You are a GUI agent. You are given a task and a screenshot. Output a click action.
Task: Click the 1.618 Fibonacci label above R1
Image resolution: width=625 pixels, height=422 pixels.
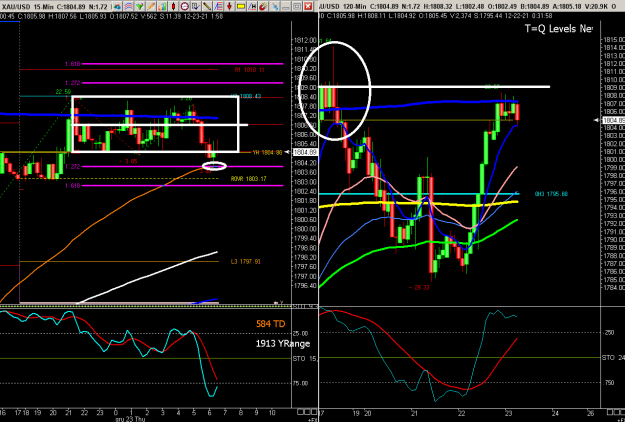pyautogui.click(x=73, y=64)
